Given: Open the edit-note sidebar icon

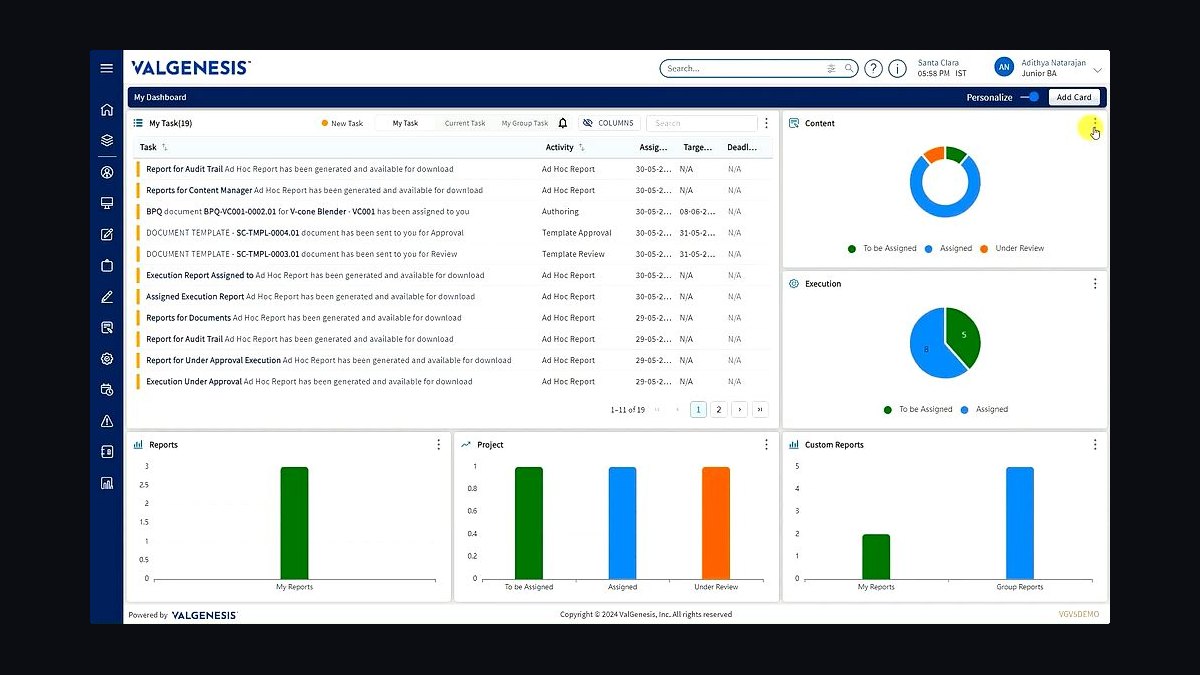Looking at the screenshot, I should tap(107, 234).
